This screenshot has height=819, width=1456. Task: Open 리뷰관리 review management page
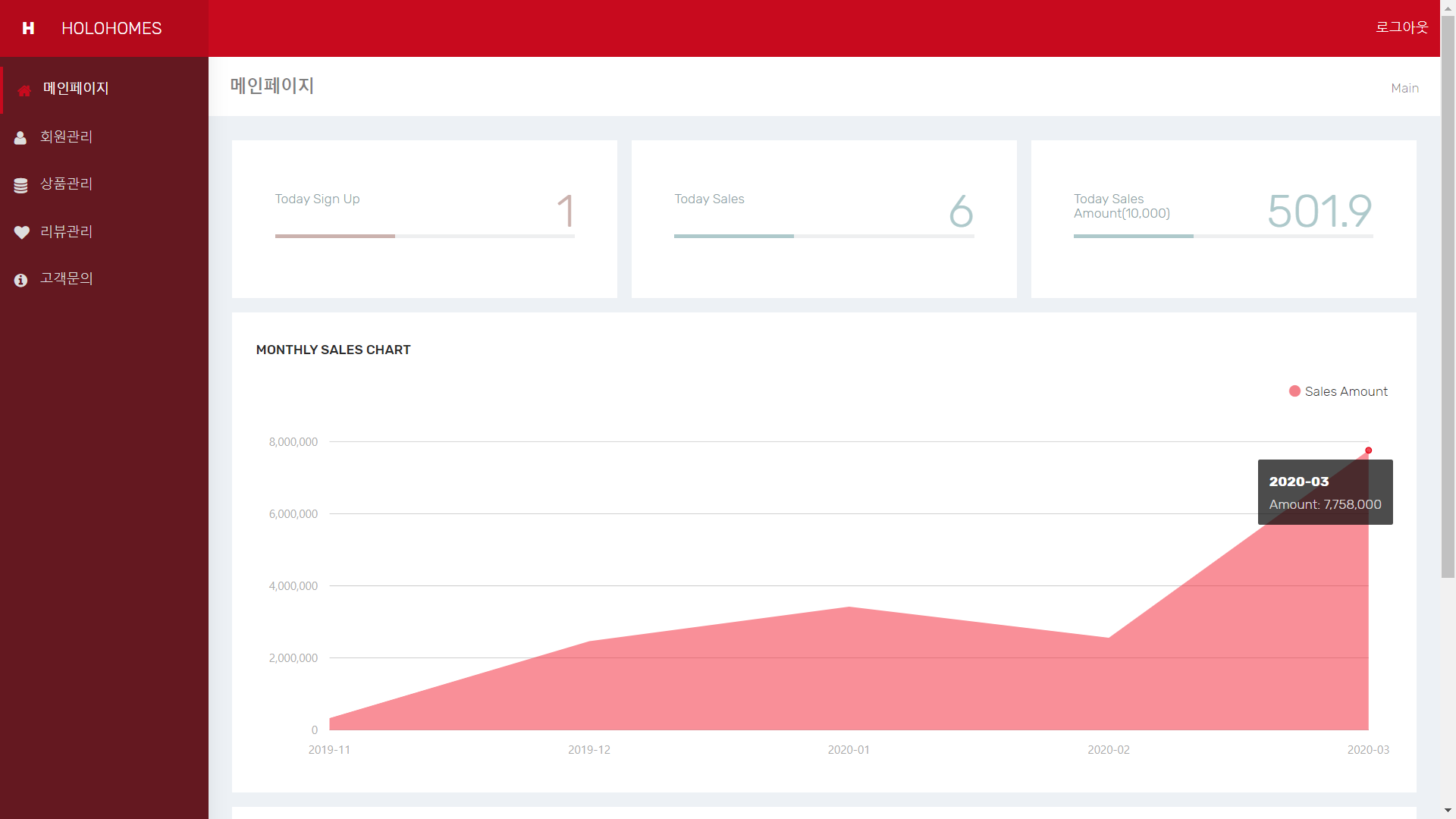pyautogui.click(x=66, y=231)
